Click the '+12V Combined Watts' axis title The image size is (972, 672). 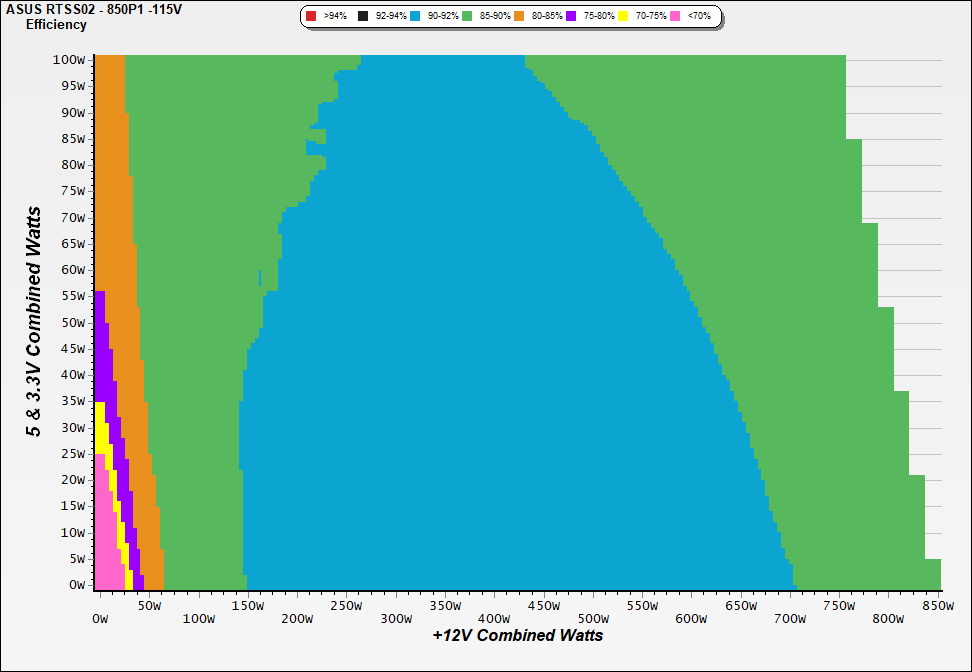pos(518,635)
